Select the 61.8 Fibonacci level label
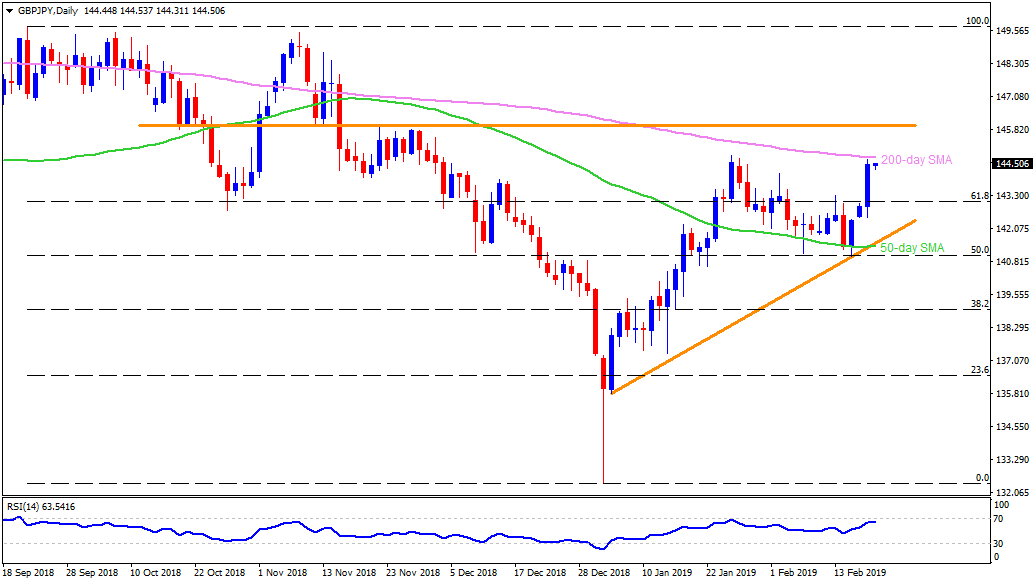This screenshot has width=1036, height=584. [980, 196]
